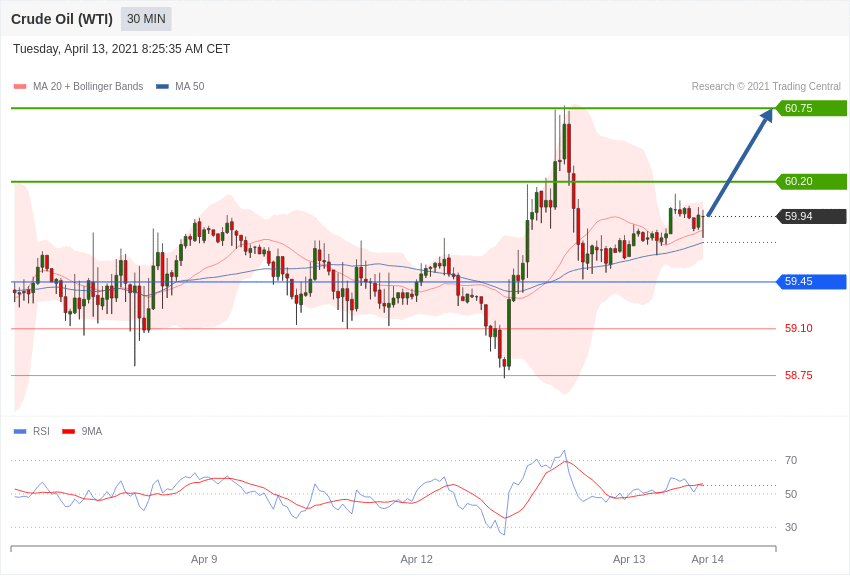The height and width of the screenshot is (576, 850).
Task: Click the 30 MIN timeframe badge
Action: (146, 19)
